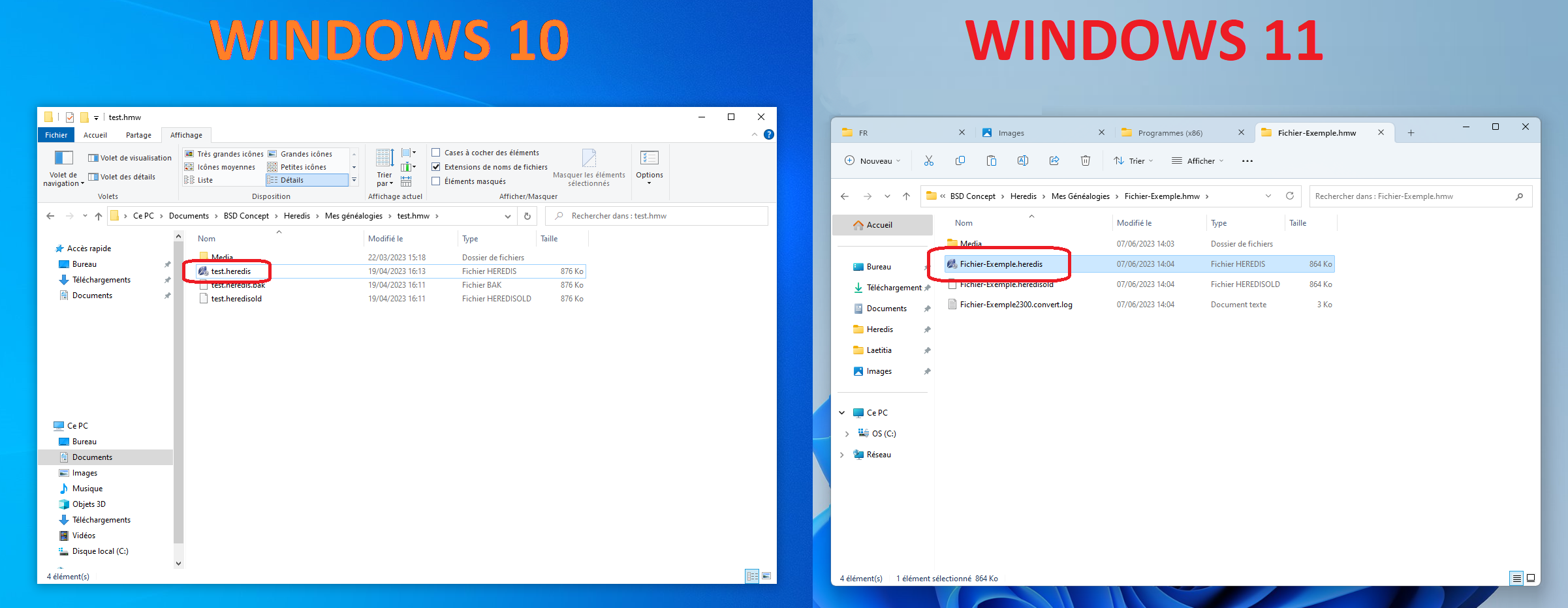Expand the Trier sort dropdown
The width and height of the screenshot is (1568, 608).
coord(1133,160)
